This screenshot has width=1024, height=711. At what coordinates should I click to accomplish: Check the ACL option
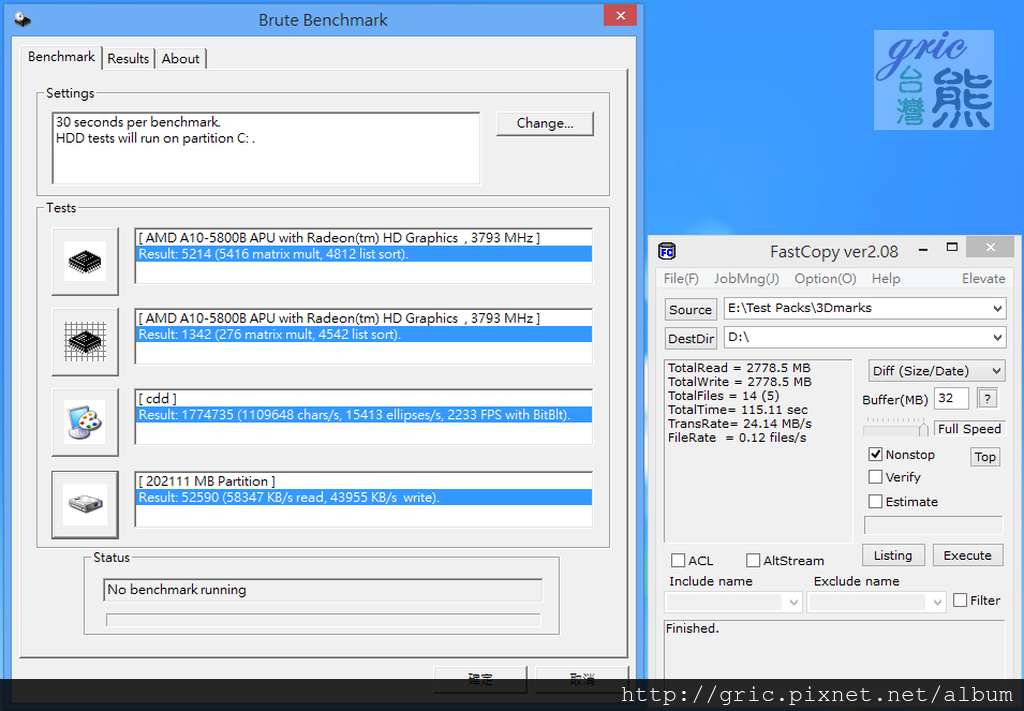(678, 561)
